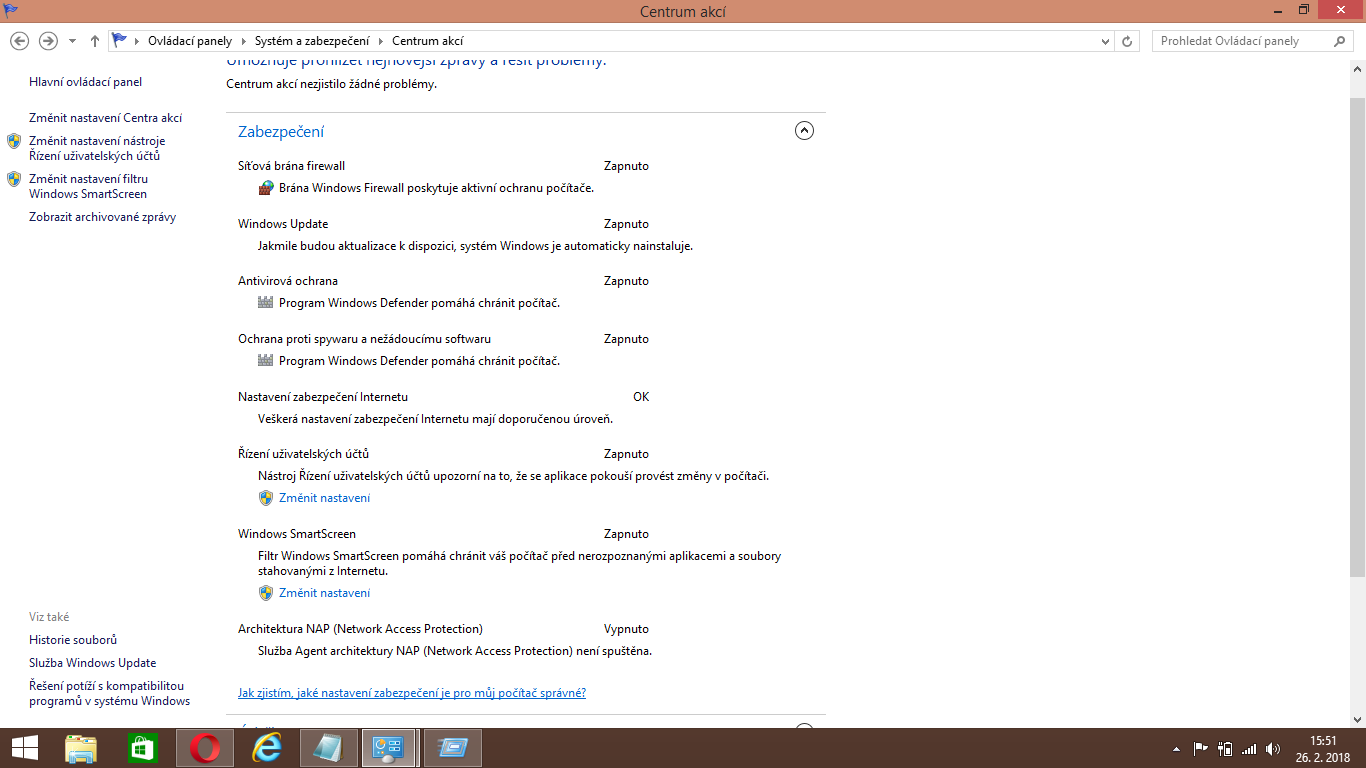Open Změnit nastavení Centra akcí

[106, 118]
